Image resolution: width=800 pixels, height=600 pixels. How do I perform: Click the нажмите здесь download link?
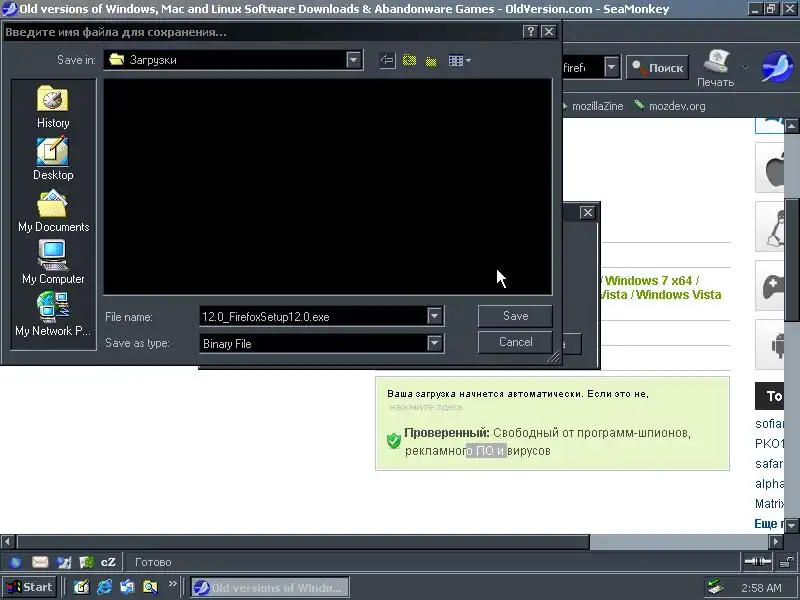click(426, 407)
